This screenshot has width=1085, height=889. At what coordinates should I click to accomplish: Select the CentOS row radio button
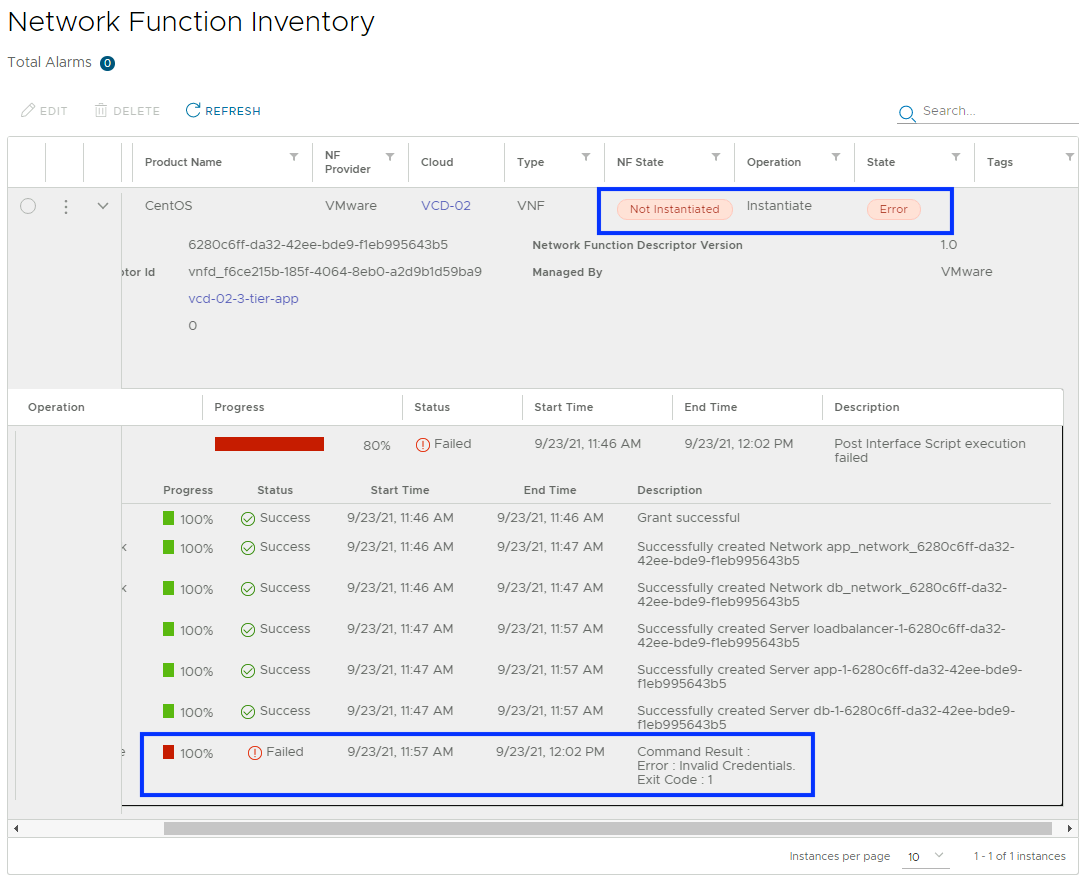point(28,206)
